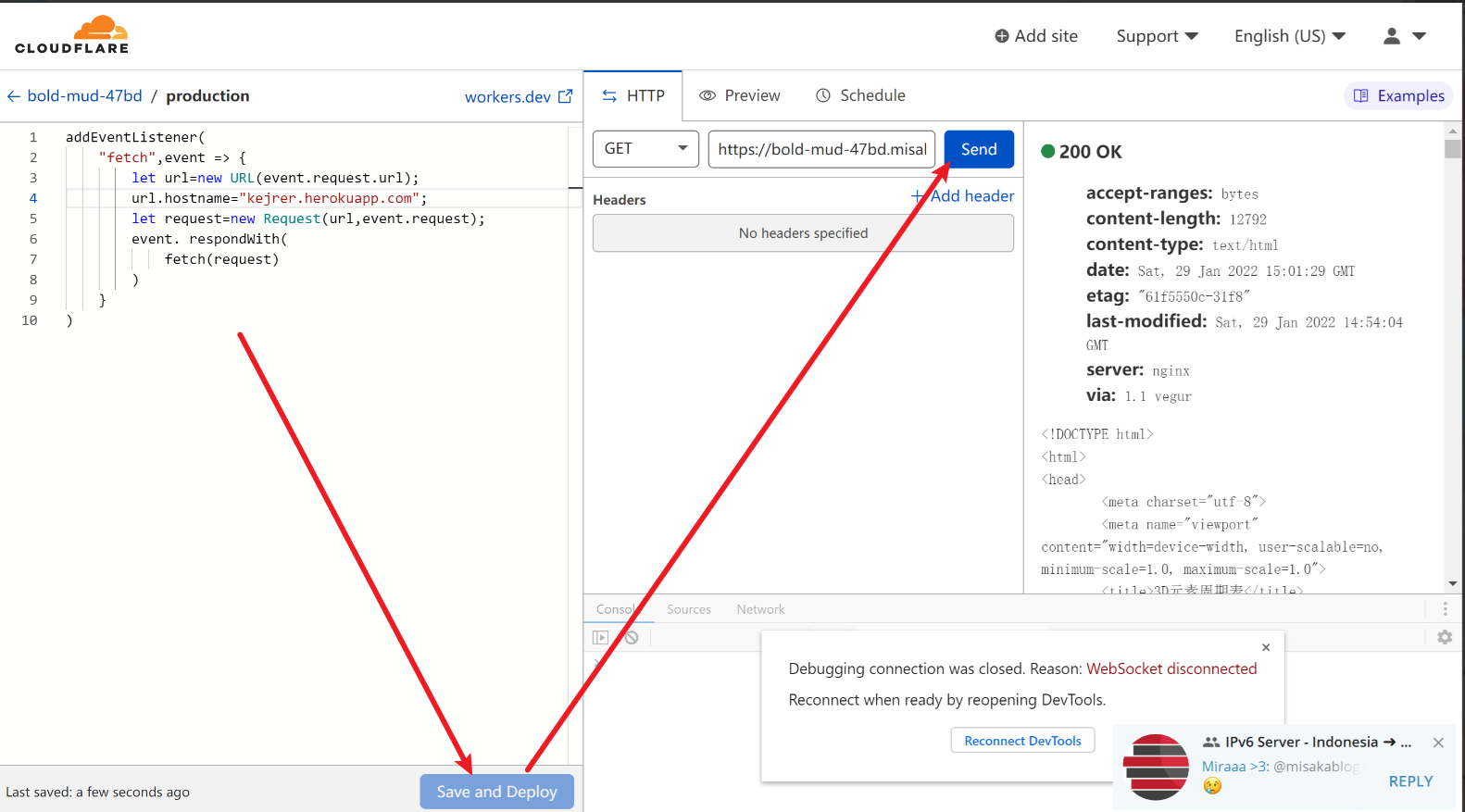Open the devtools three-dot menu

click(x=1445, y=609)
